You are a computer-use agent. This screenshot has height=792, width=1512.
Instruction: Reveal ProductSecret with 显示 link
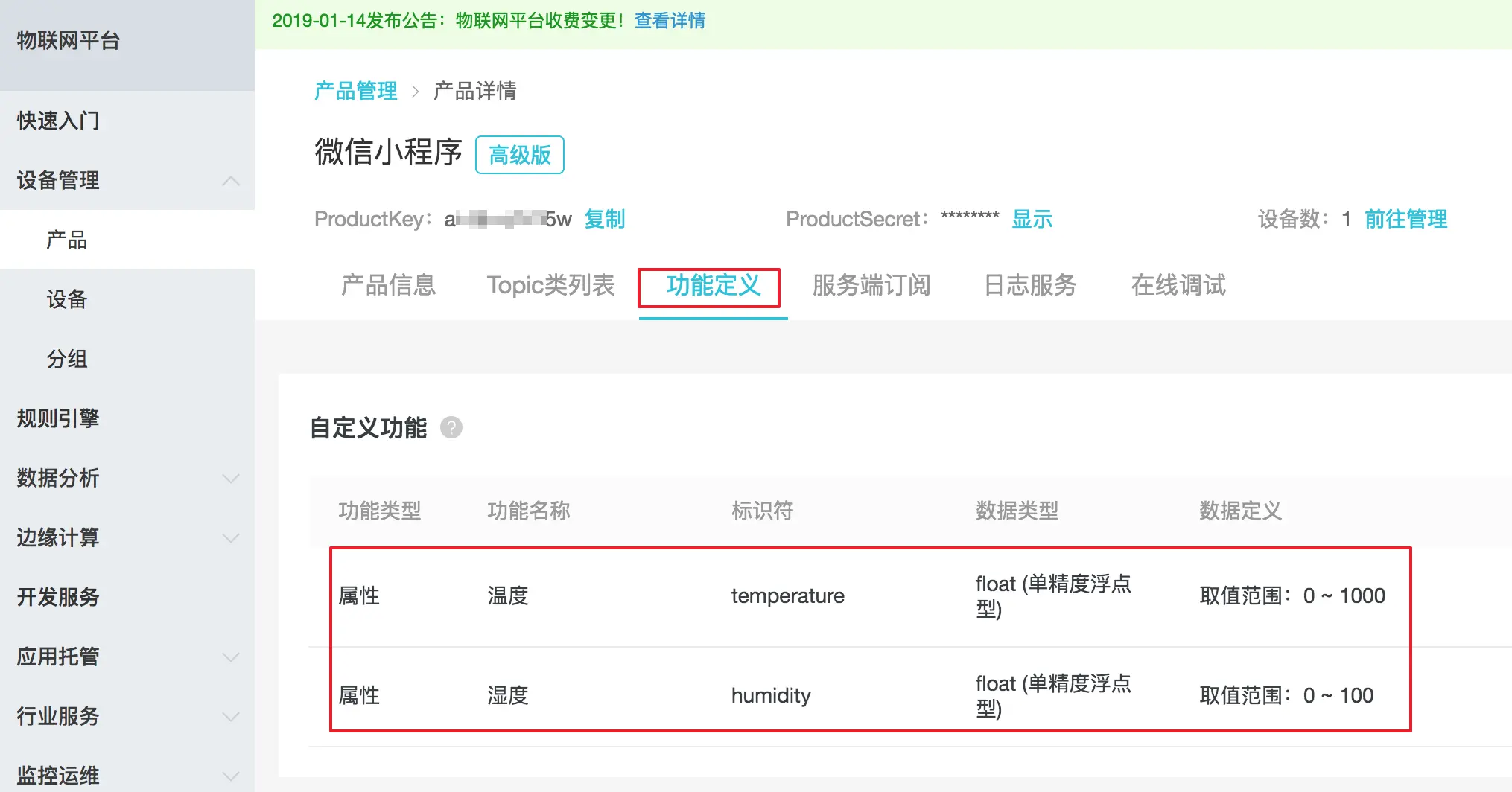(1032, 219)
